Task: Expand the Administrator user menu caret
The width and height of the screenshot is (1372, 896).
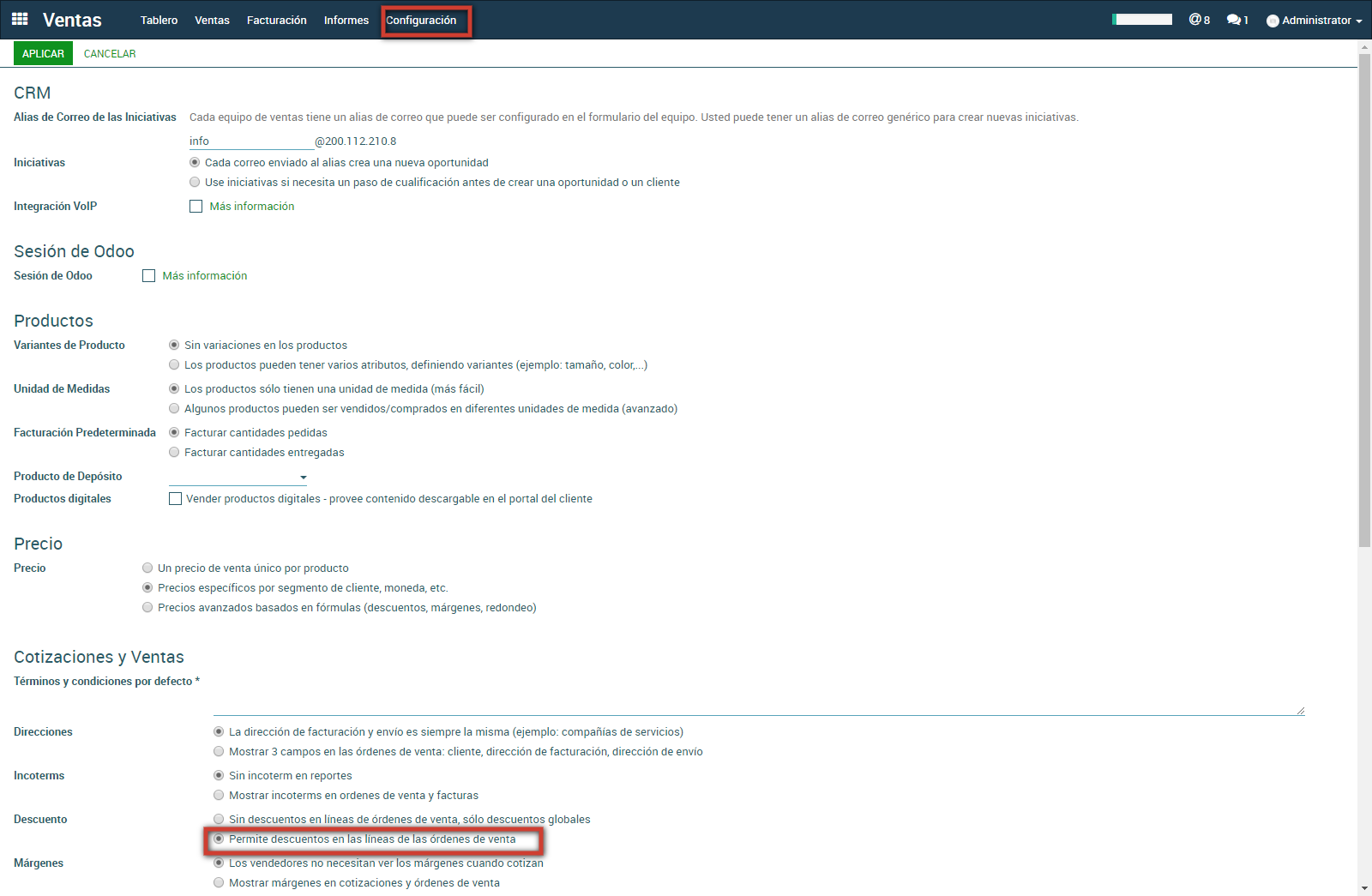Action: 1359,21
